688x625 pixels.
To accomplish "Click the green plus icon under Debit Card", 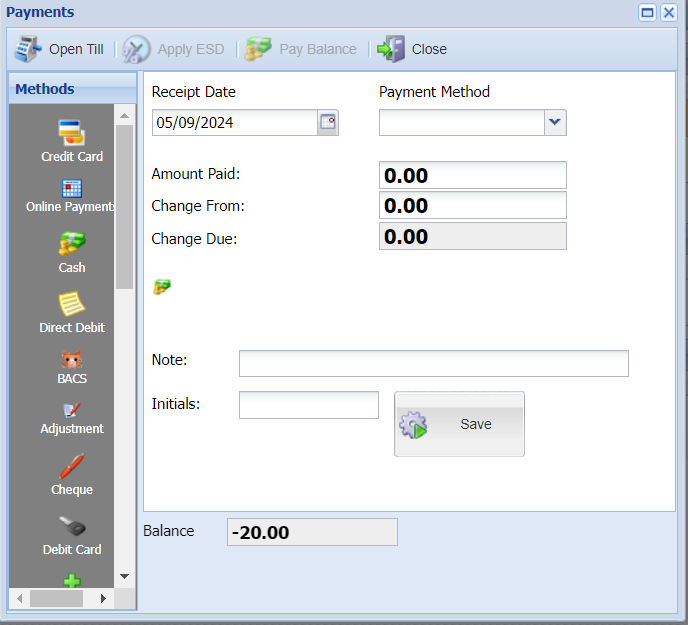I will [x=72, y=581].
